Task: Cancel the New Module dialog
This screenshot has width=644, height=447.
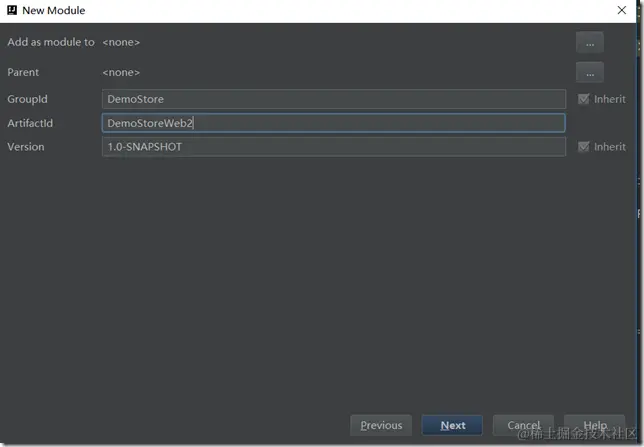Action: click(x=524, y=425)
